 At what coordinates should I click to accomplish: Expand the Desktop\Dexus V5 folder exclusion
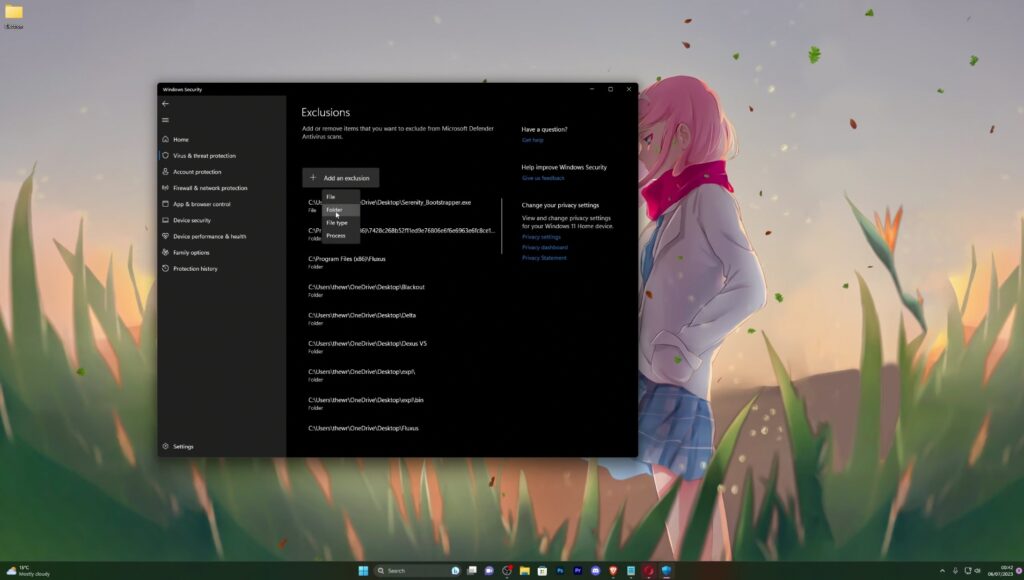401,347
